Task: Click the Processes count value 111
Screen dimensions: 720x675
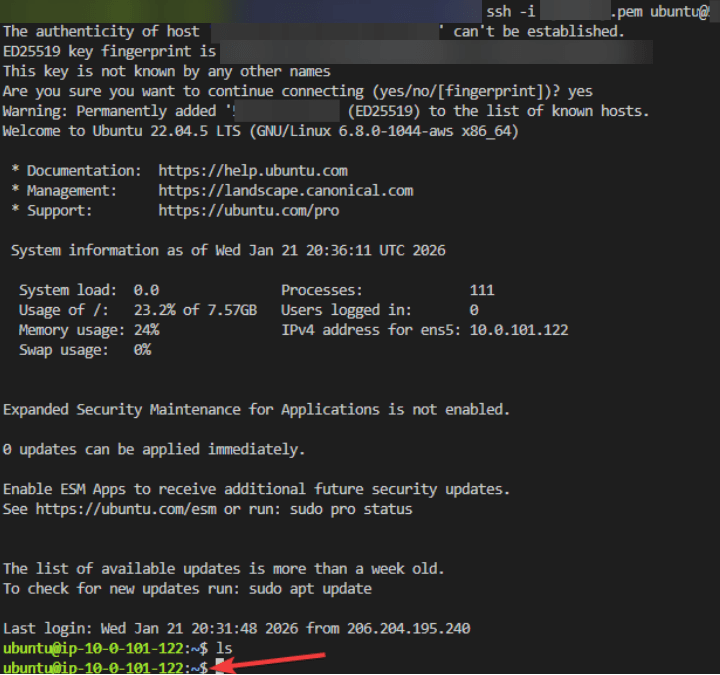Action: click(x=481, y=290)
